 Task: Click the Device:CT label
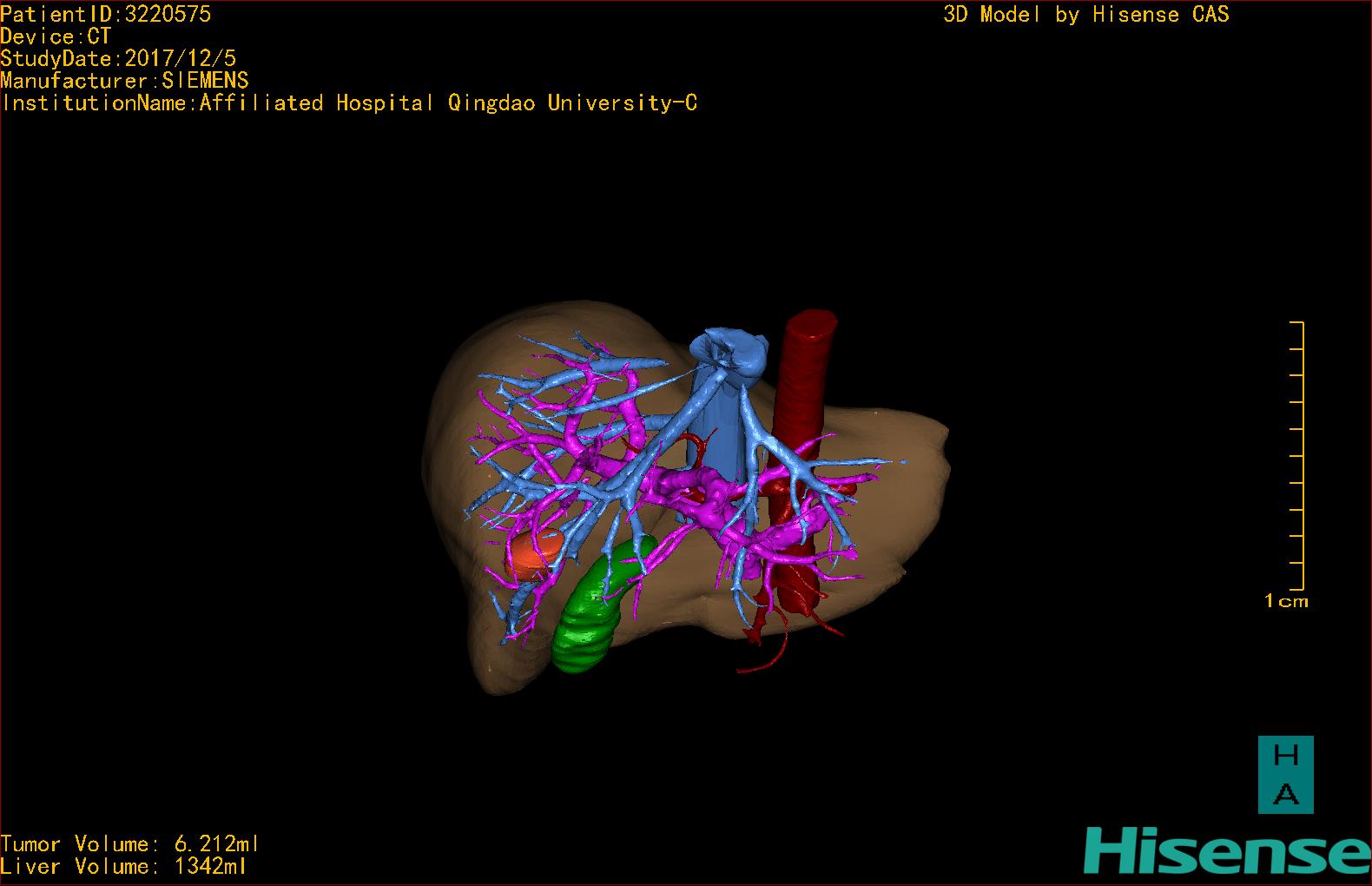tap(56, 36)
